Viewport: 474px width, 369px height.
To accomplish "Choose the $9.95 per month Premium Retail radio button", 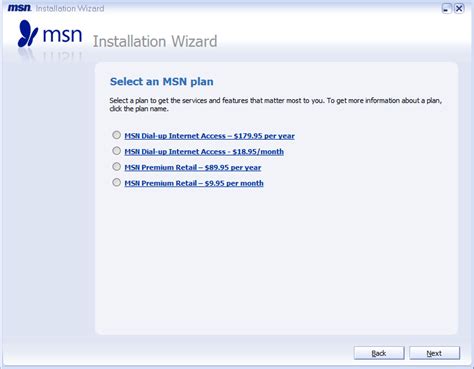I will pyautogui.click(x=116, y=182).
